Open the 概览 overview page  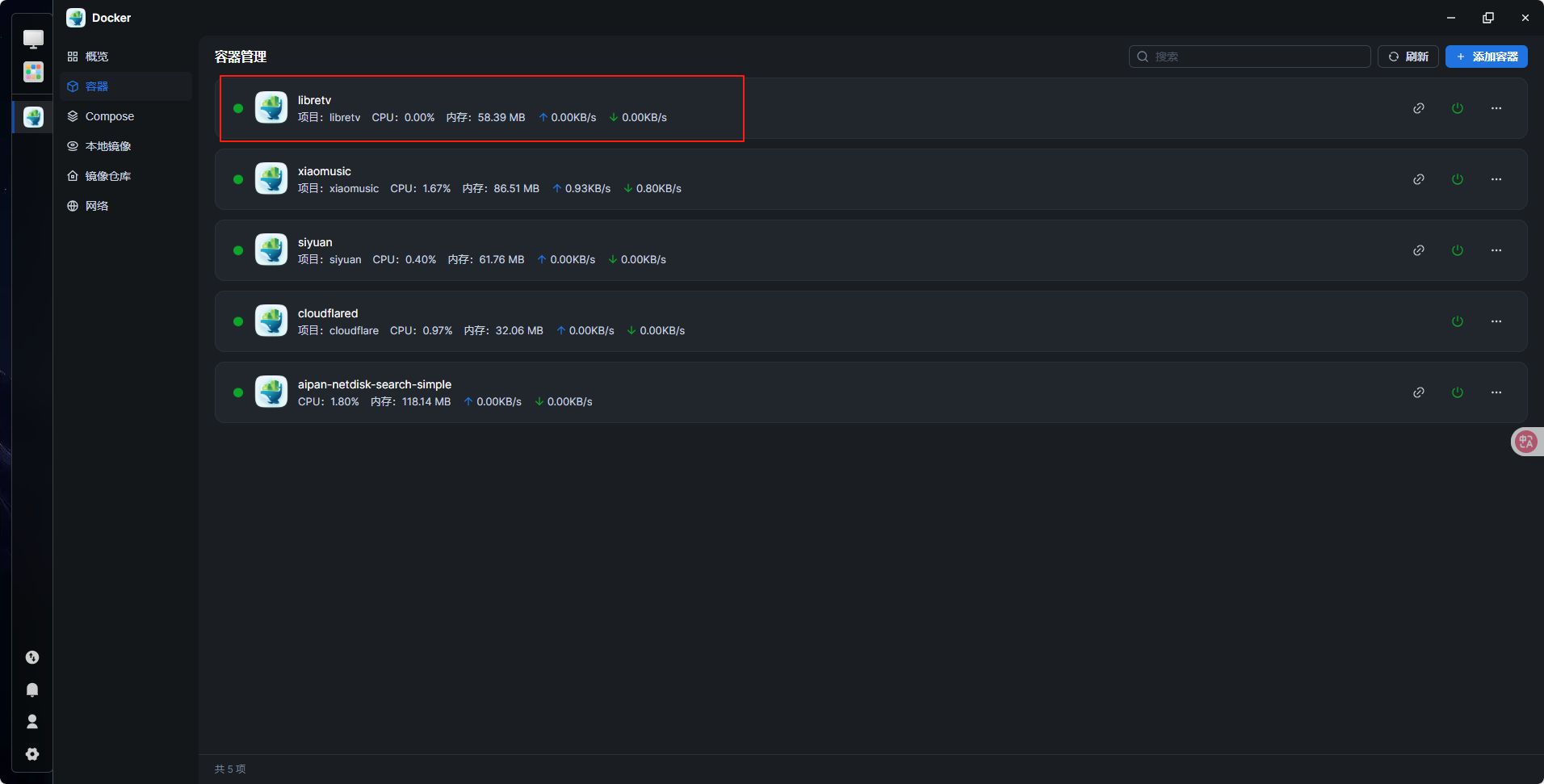point(126,57)
